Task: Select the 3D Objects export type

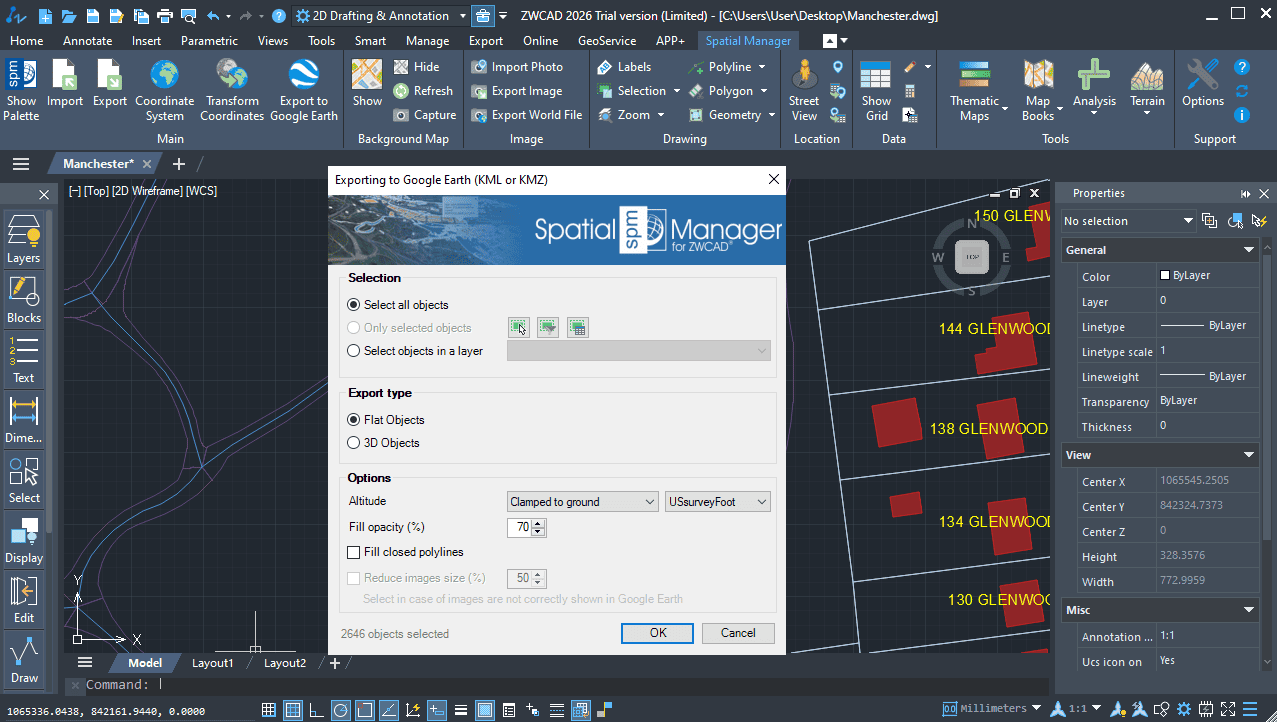Action: 354,443
